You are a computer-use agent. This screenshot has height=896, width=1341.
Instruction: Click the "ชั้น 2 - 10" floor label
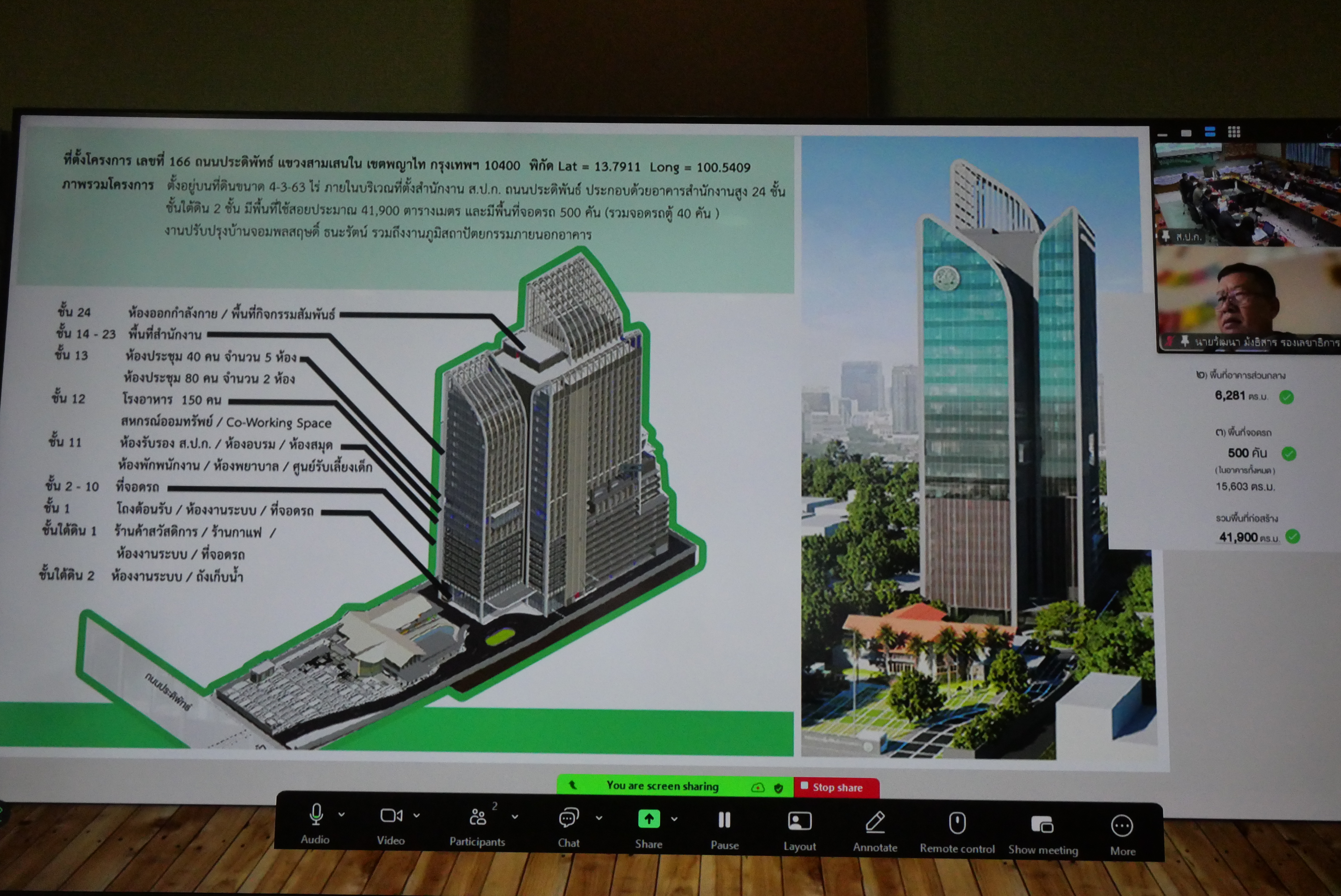coord(72,486)
